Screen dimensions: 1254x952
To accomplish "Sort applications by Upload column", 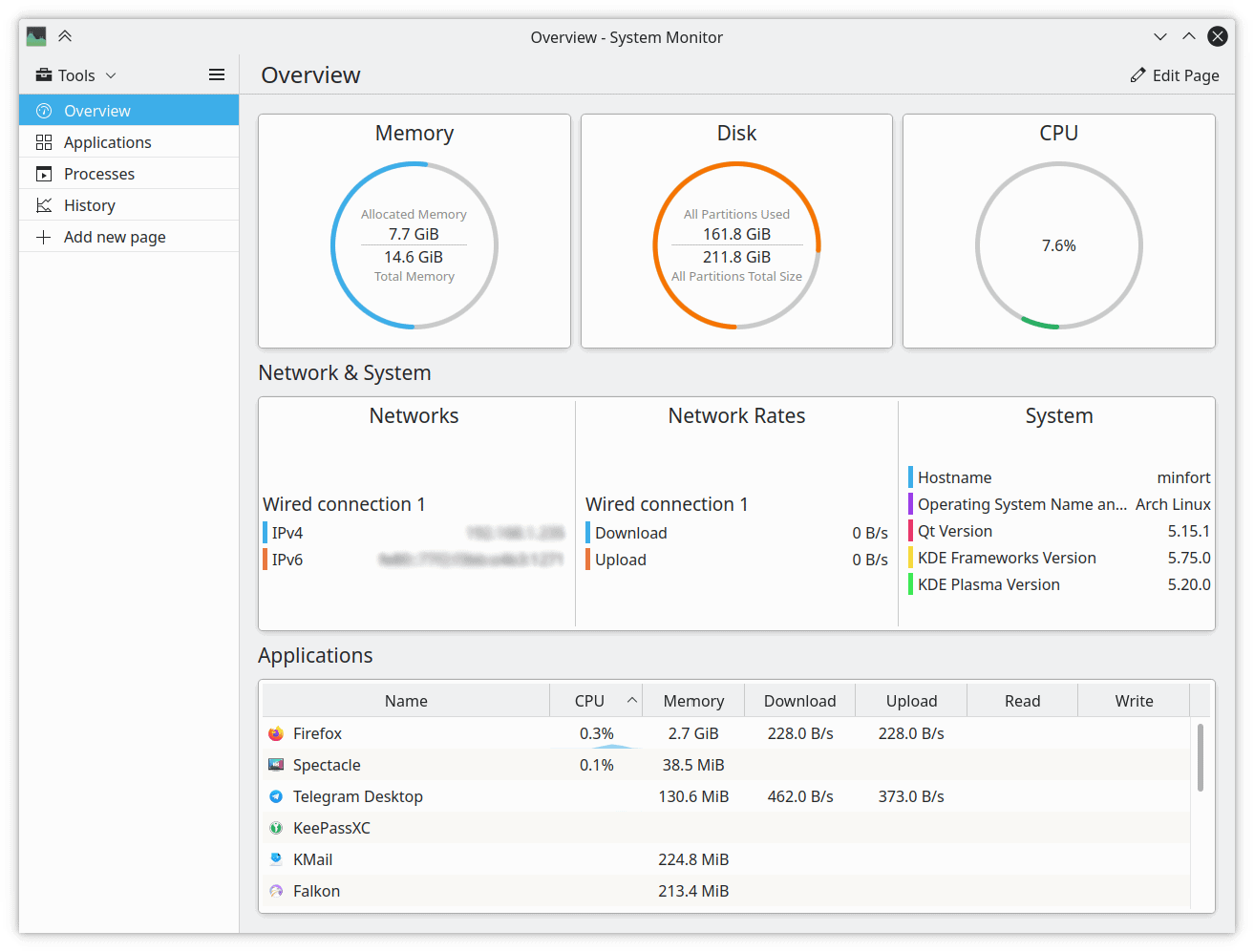I will coord(911,701).
